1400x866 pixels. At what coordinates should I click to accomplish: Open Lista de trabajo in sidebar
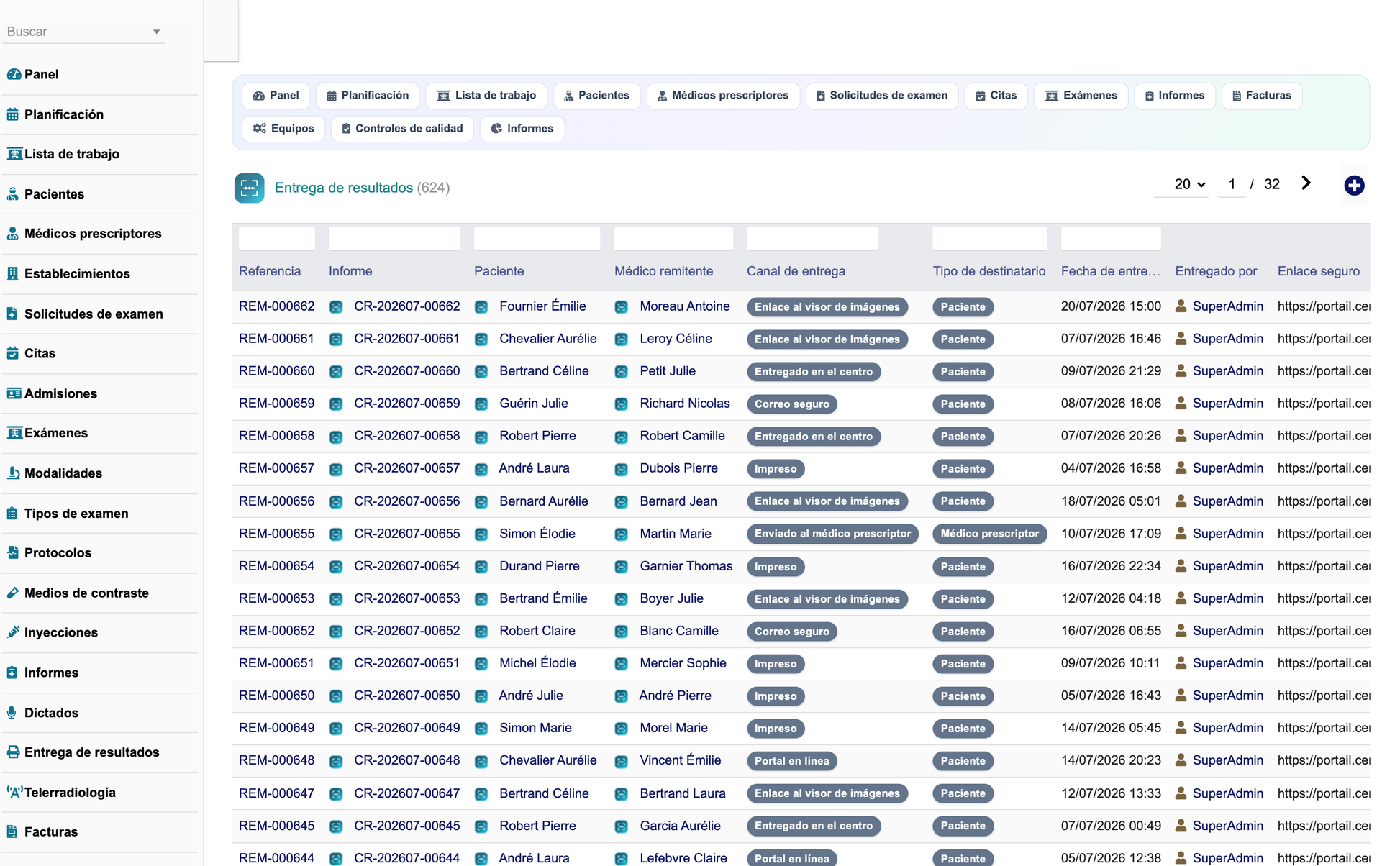point(71,154)
